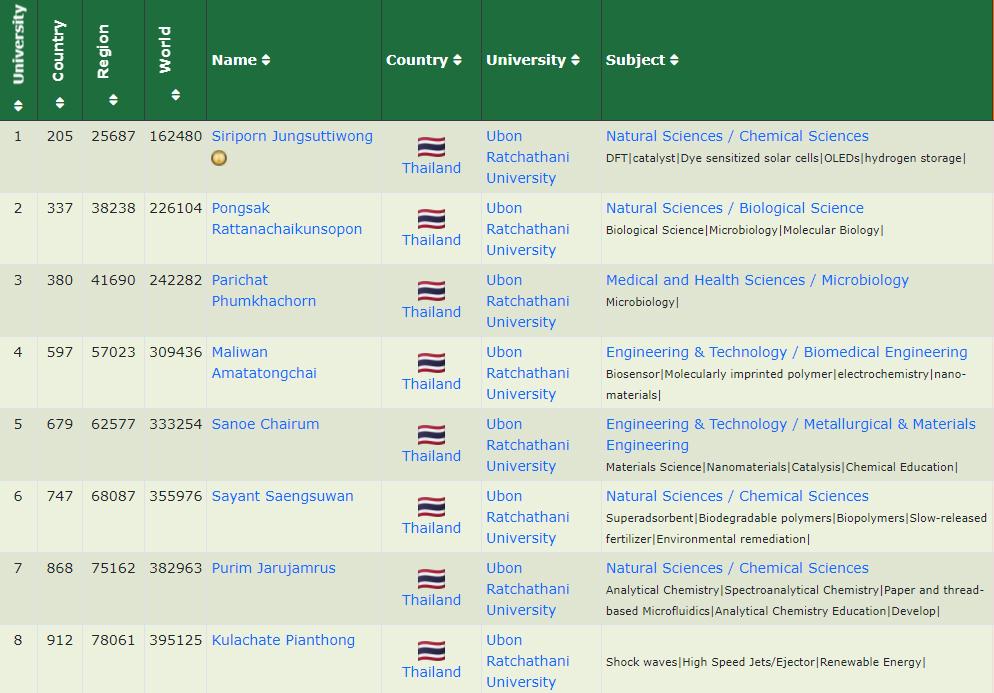Open Parichat Phumkhachorn profile link
The width and height of the screenshot is (994, 693).
[264, 290]
